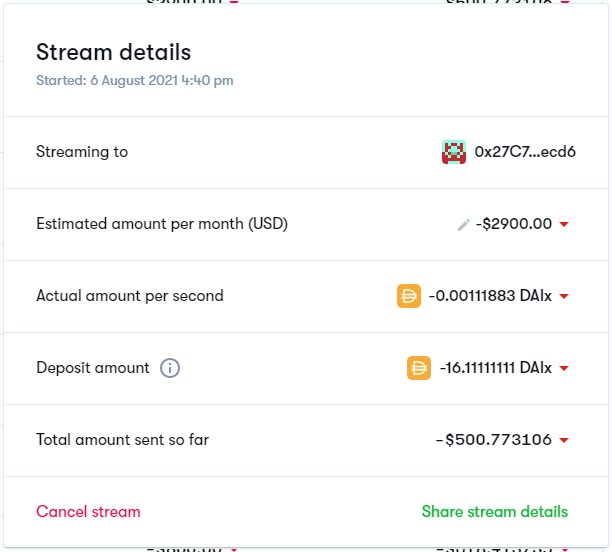Screen dimensions: 612x552
Task: Click the -$2900.00 monthly amount value
Action: coord(514,224)
